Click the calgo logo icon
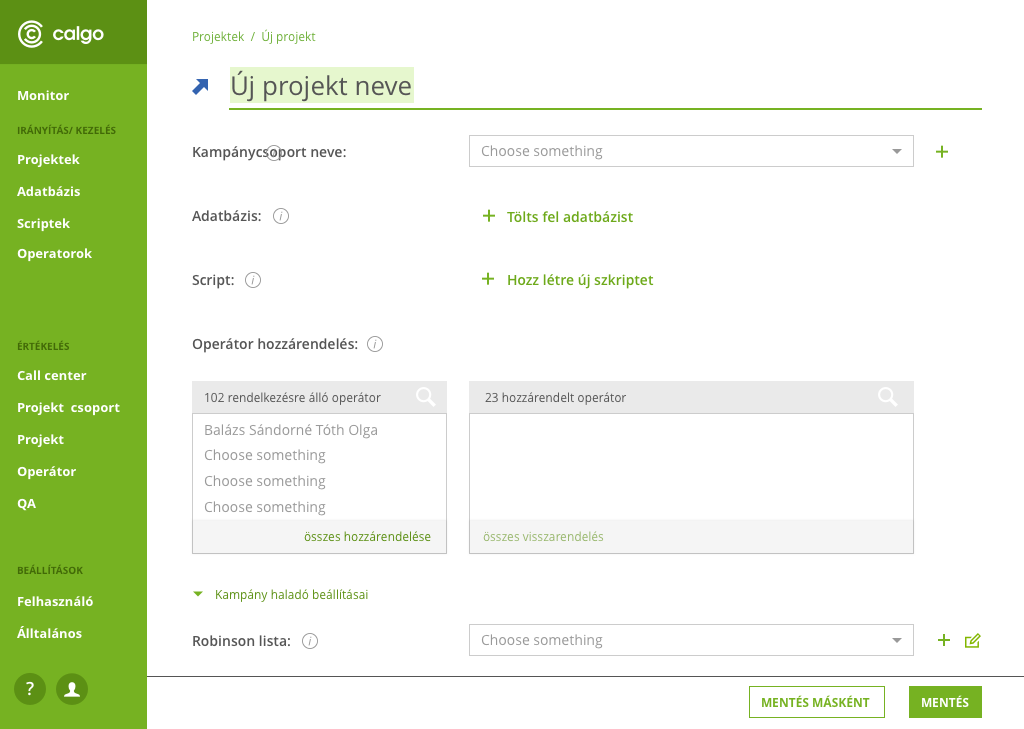1024x729 pixels. point(31,34)
